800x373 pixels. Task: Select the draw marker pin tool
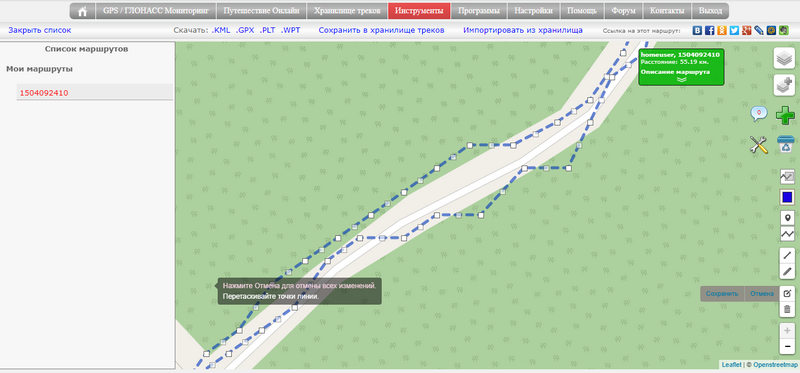787,218
